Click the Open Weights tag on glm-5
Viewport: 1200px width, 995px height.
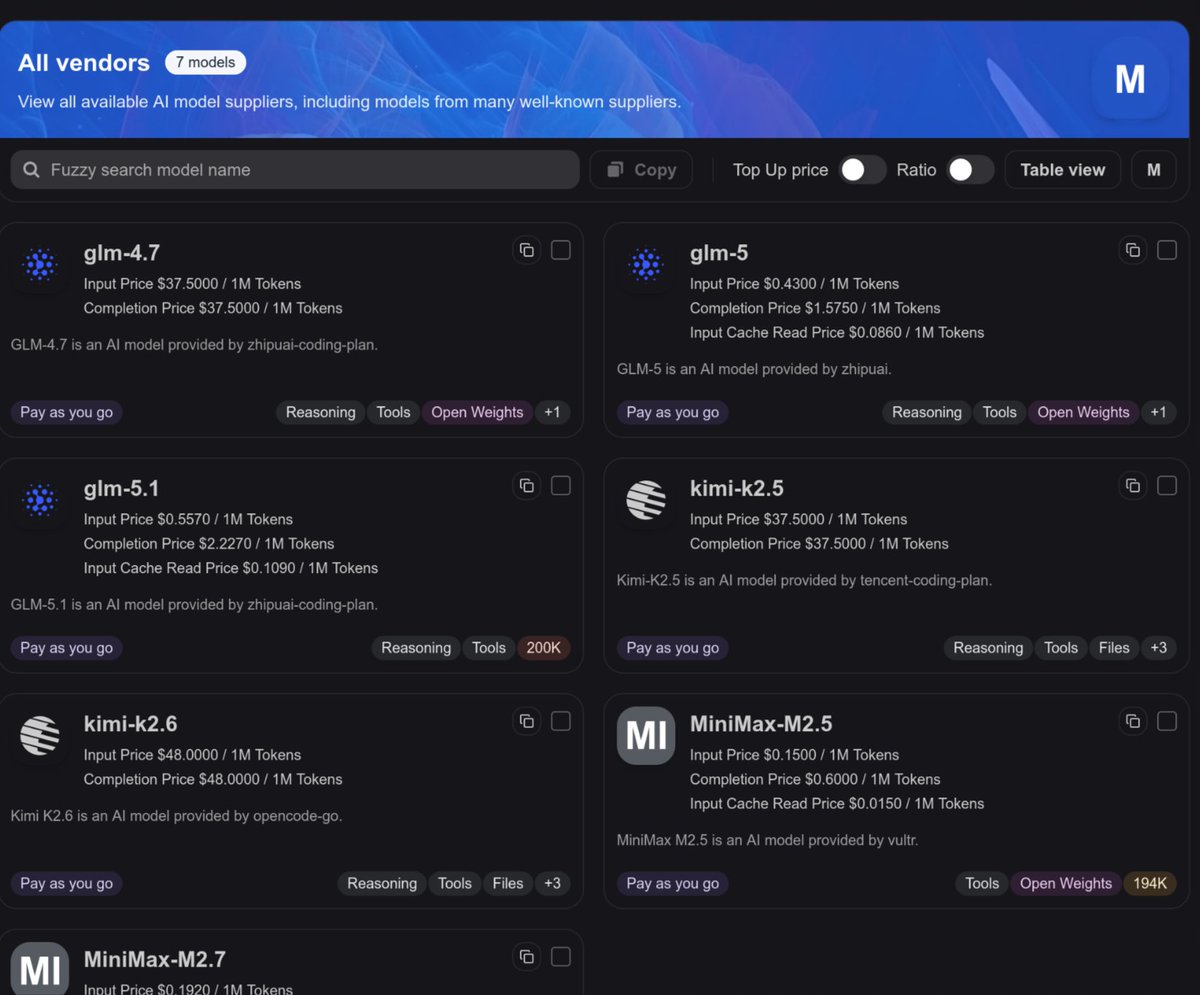(x=1083, y=412)
